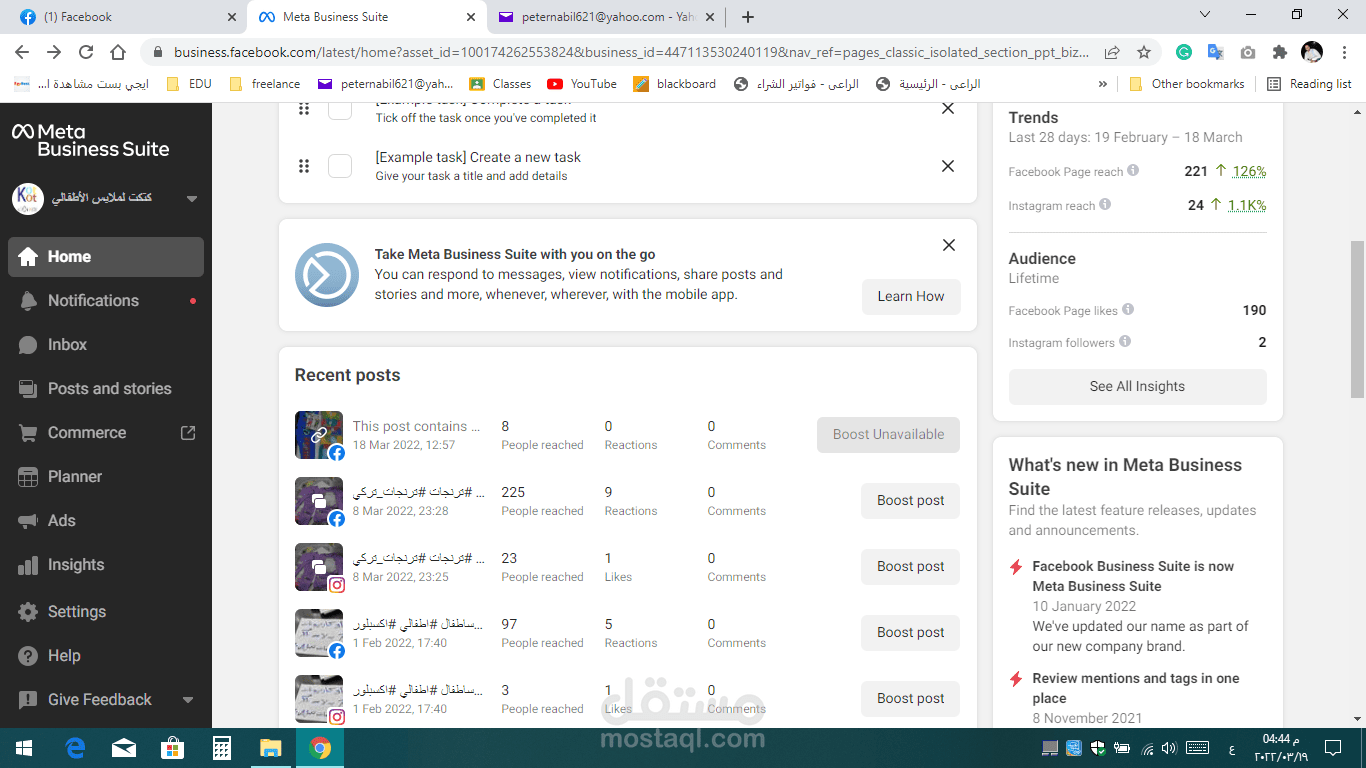
Task: Open the Reading list
Action: click(1309, 84)
